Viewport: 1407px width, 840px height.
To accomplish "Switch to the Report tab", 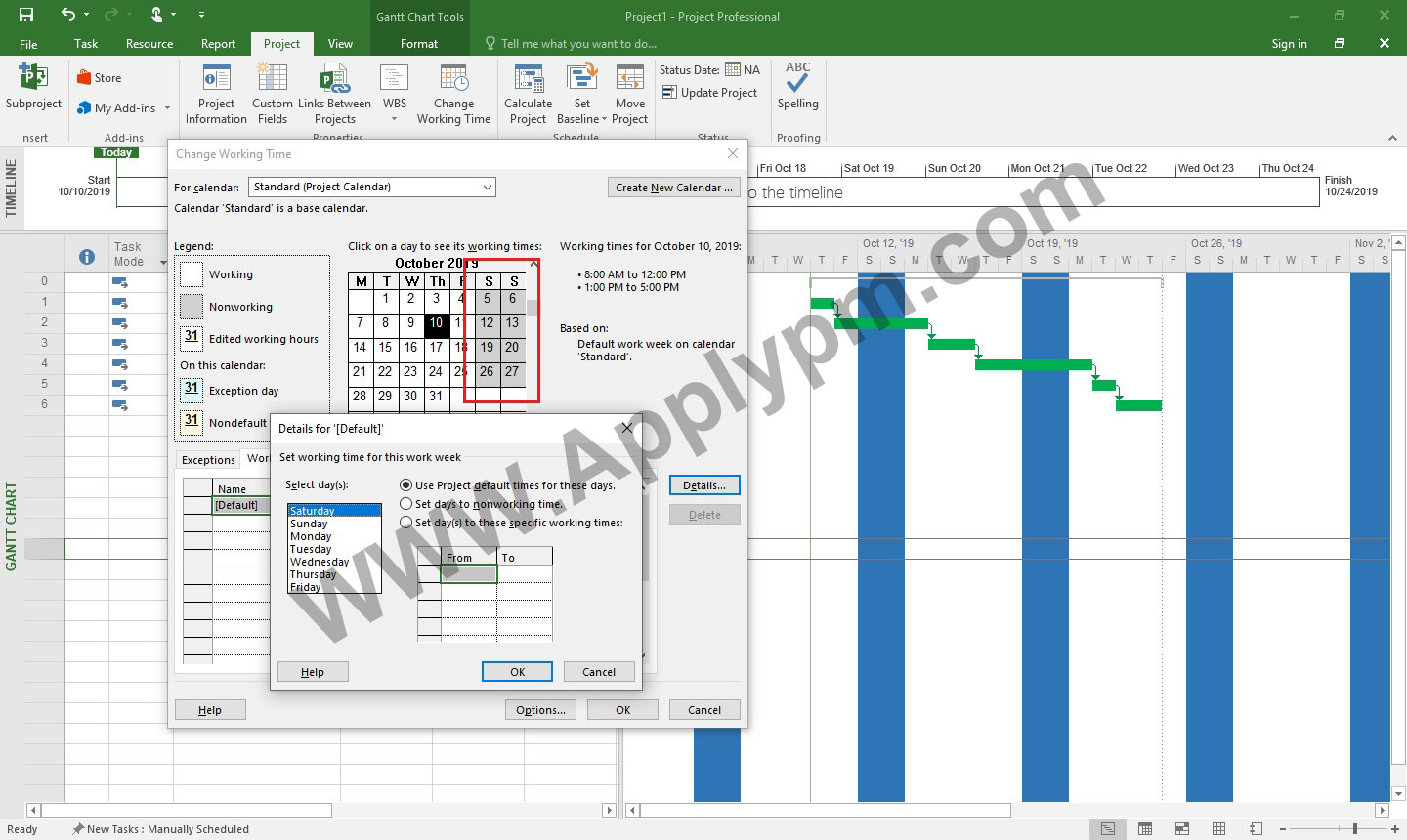I will click(218, 44).
